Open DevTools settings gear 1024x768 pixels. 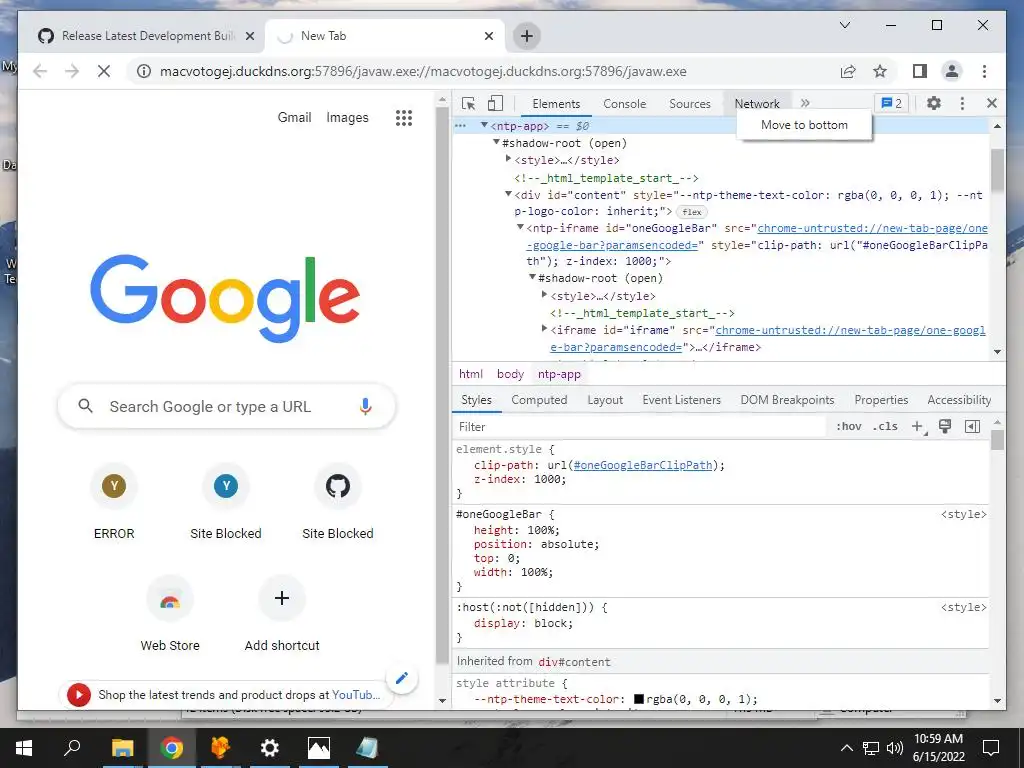point(934,103)
